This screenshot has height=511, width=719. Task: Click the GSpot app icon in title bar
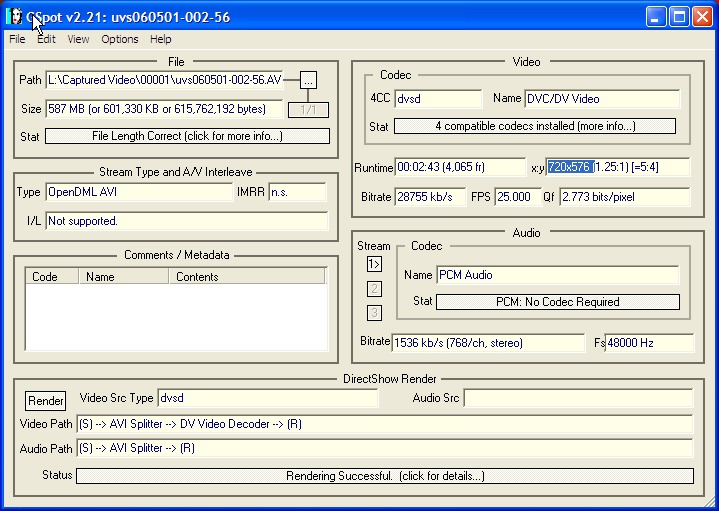[x=14, y=17]
